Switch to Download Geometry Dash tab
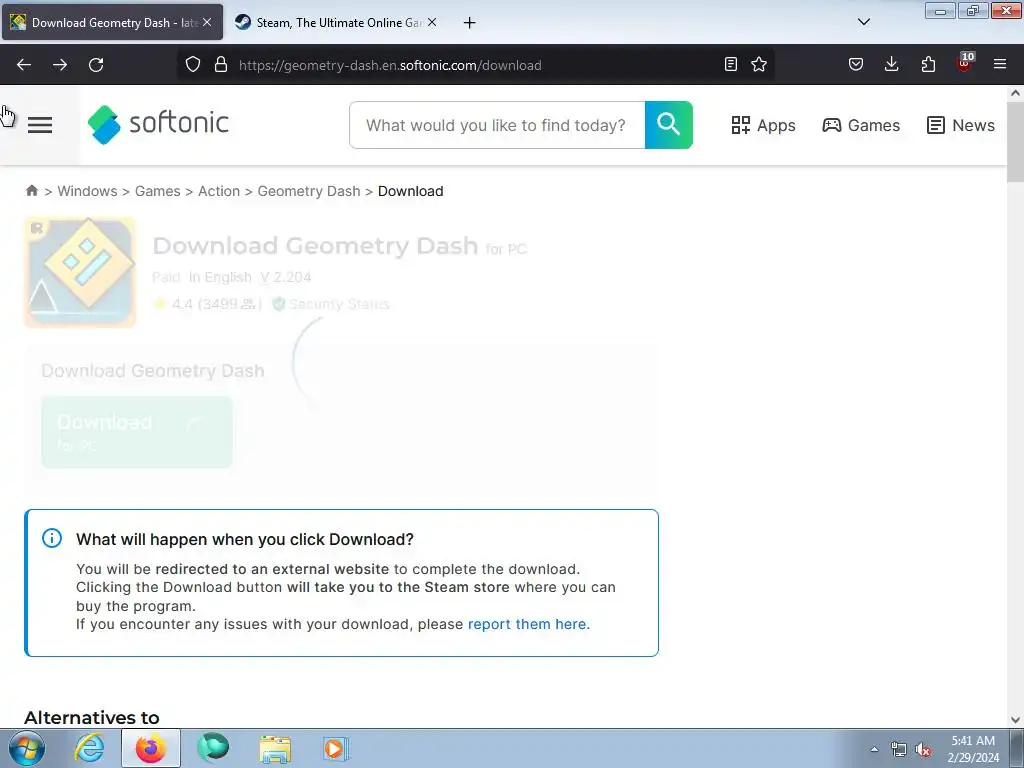The height and width of the screenshot is (768, 1024). (112, 22)
